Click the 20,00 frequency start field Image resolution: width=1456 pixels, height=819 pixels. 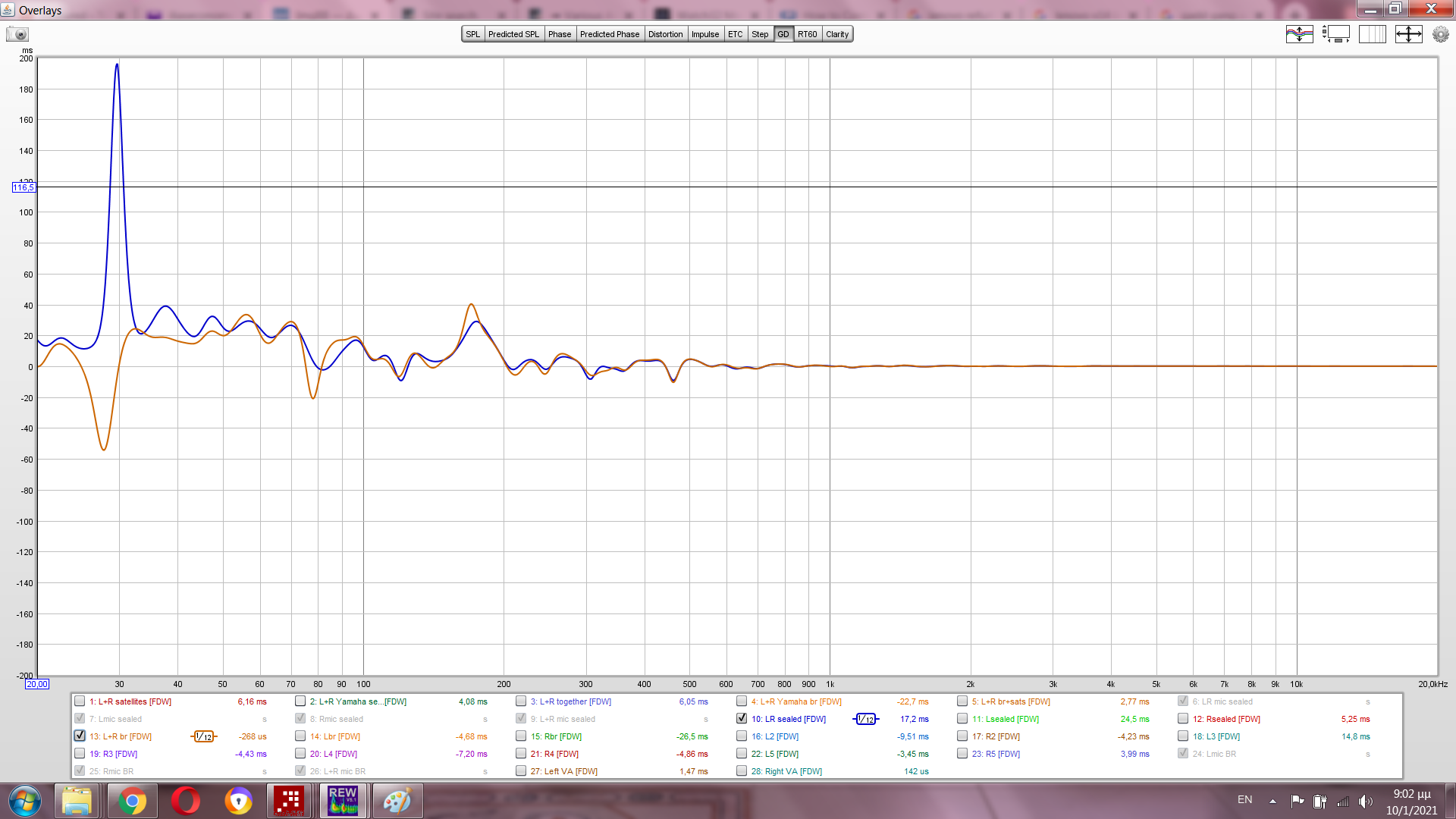pos(36,684)
